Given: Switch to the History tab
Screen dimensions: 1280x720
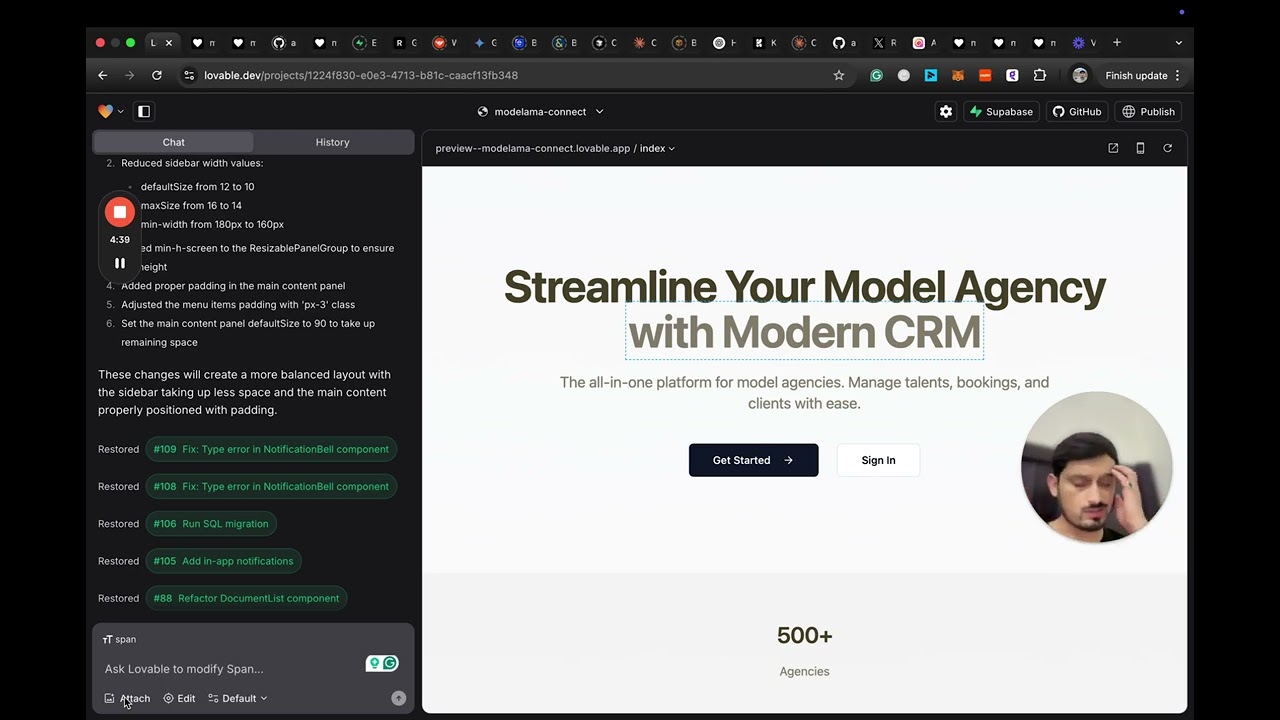Looking at the screenshot, I should click(x=333, y=142).
